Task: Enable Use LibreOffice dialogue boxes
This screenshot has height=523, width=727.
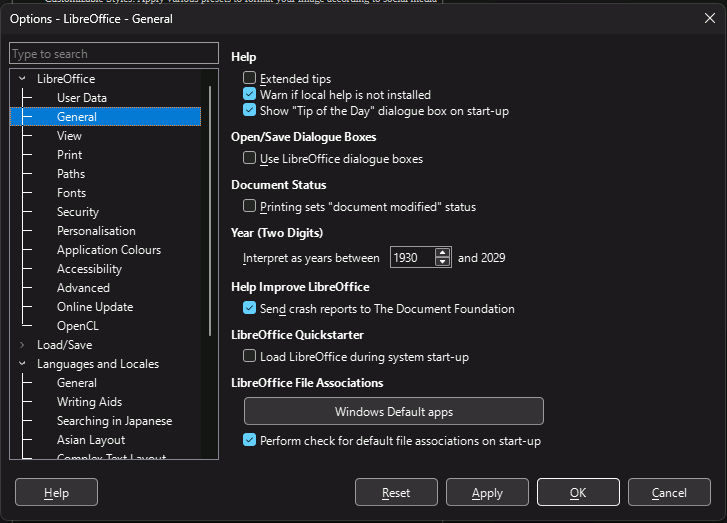Action: 249,158
